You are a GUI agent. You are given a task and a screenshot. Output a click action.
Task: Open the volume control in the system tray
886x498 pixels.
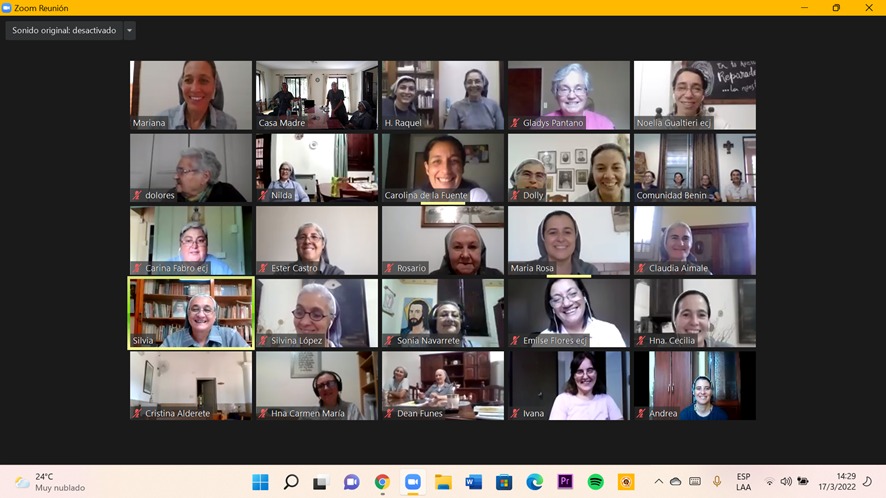tap(786, 482)
